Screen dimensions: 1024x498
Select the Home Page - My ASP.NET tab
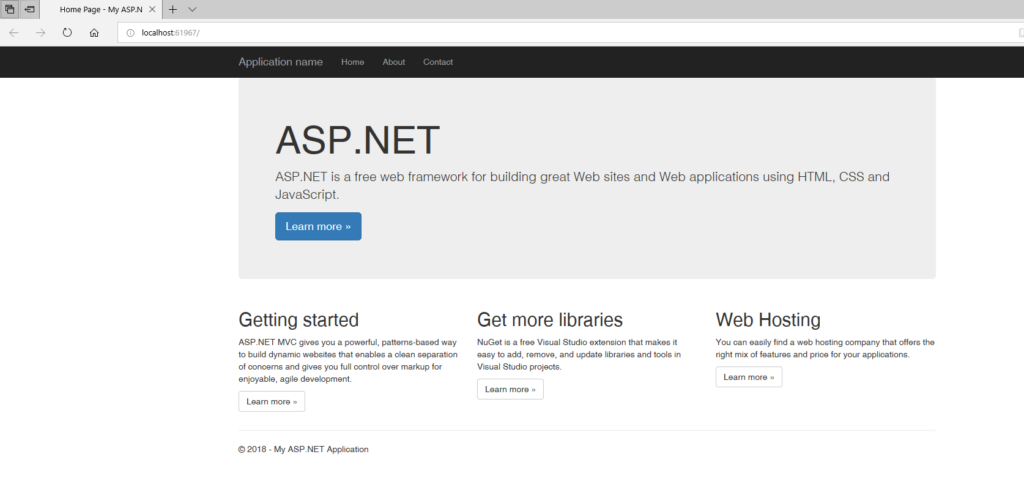point(101,10)
